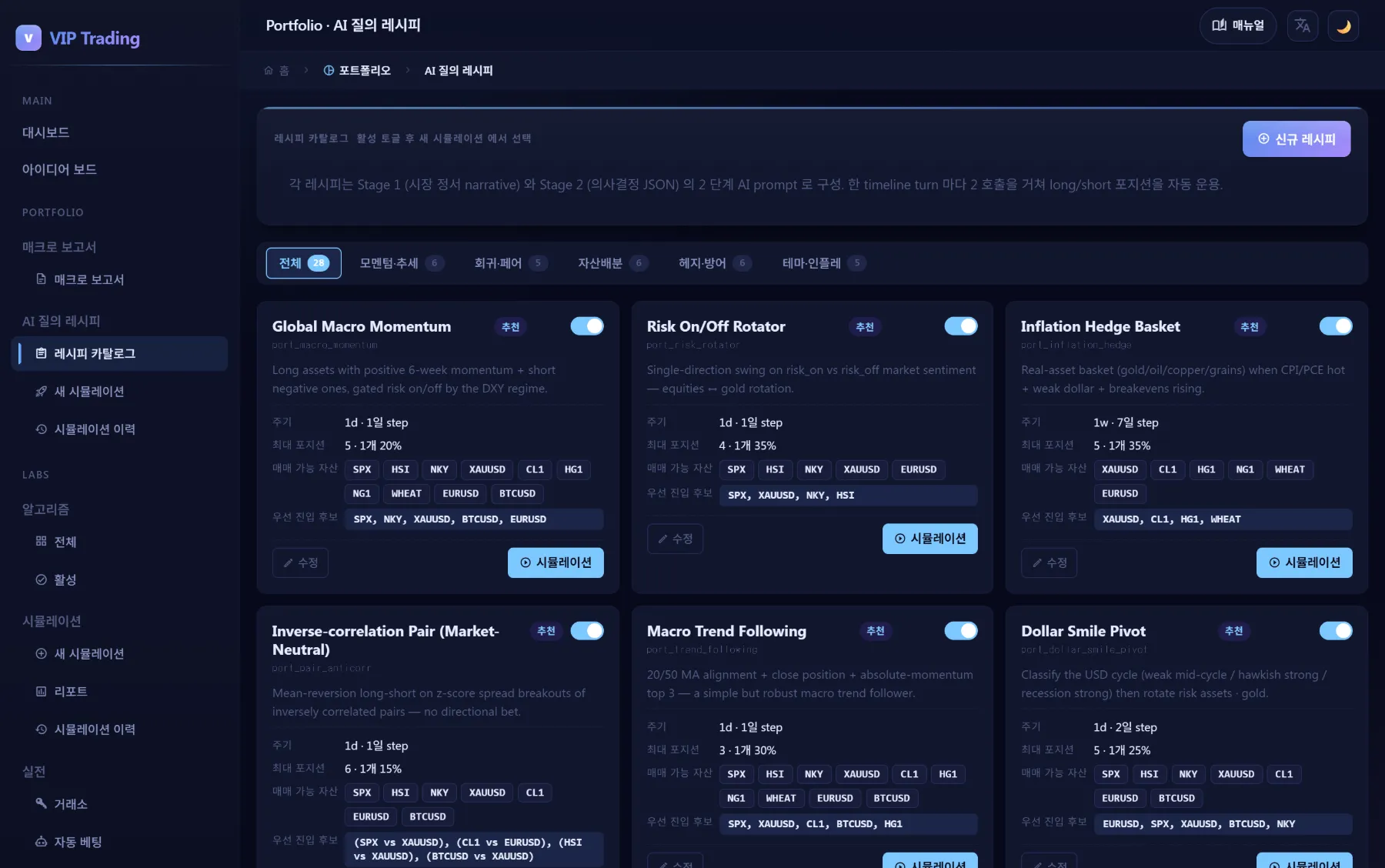The width and height of the screenshot is (1385, 868).
Task: Toggle Global Macro Momentum recipe switch
Action: 587,326
